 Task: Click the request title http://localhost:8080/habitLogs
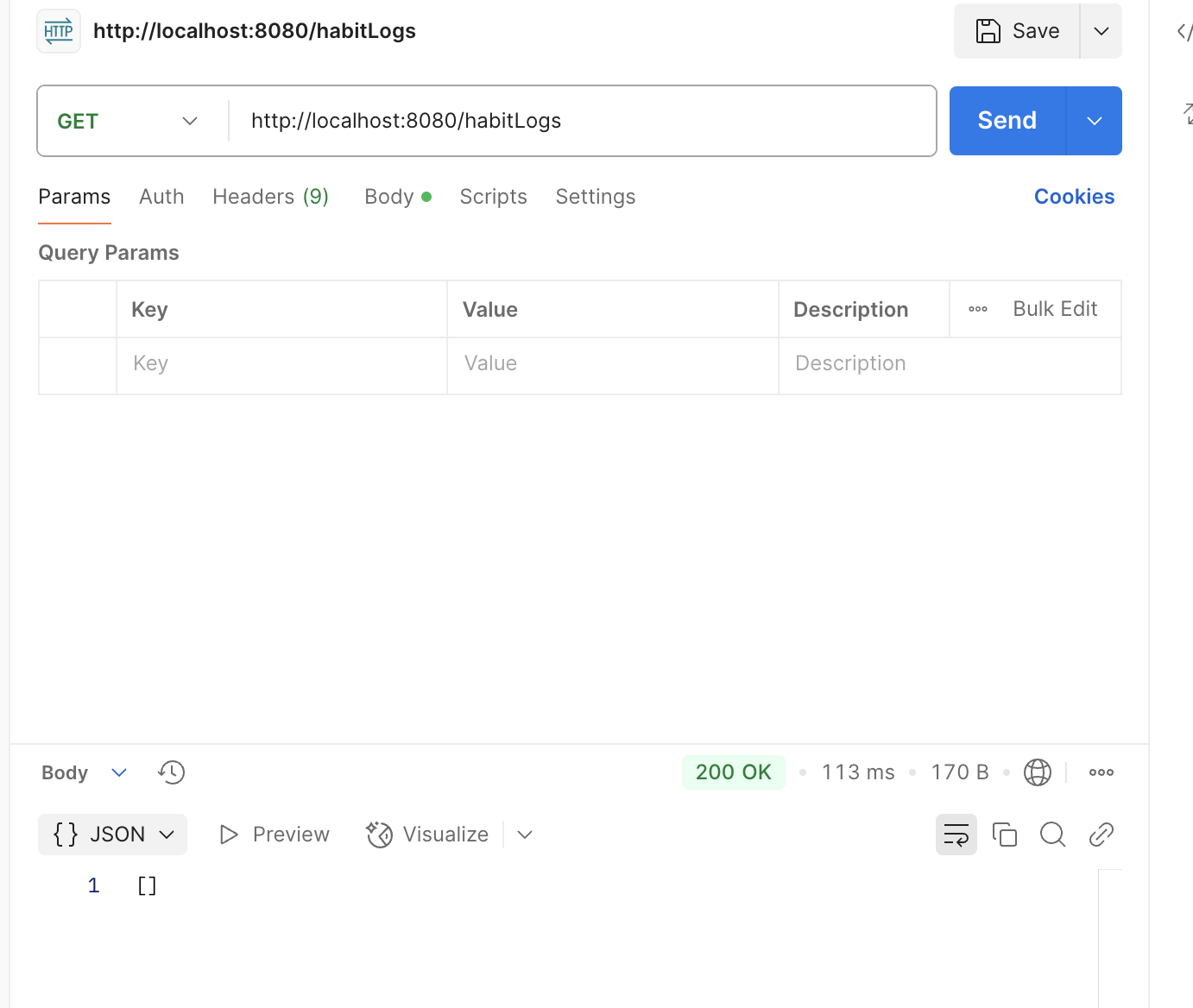pyautogui.click(x=255, y=31)
